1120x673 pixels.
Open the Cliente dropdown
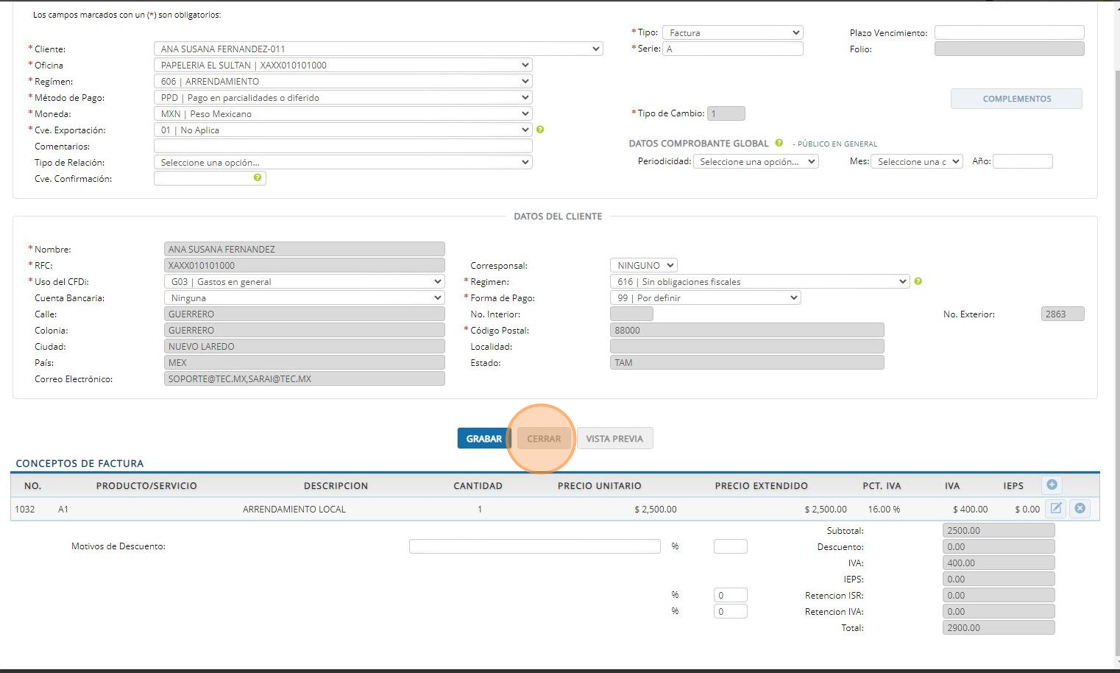(x=379, y=49)
